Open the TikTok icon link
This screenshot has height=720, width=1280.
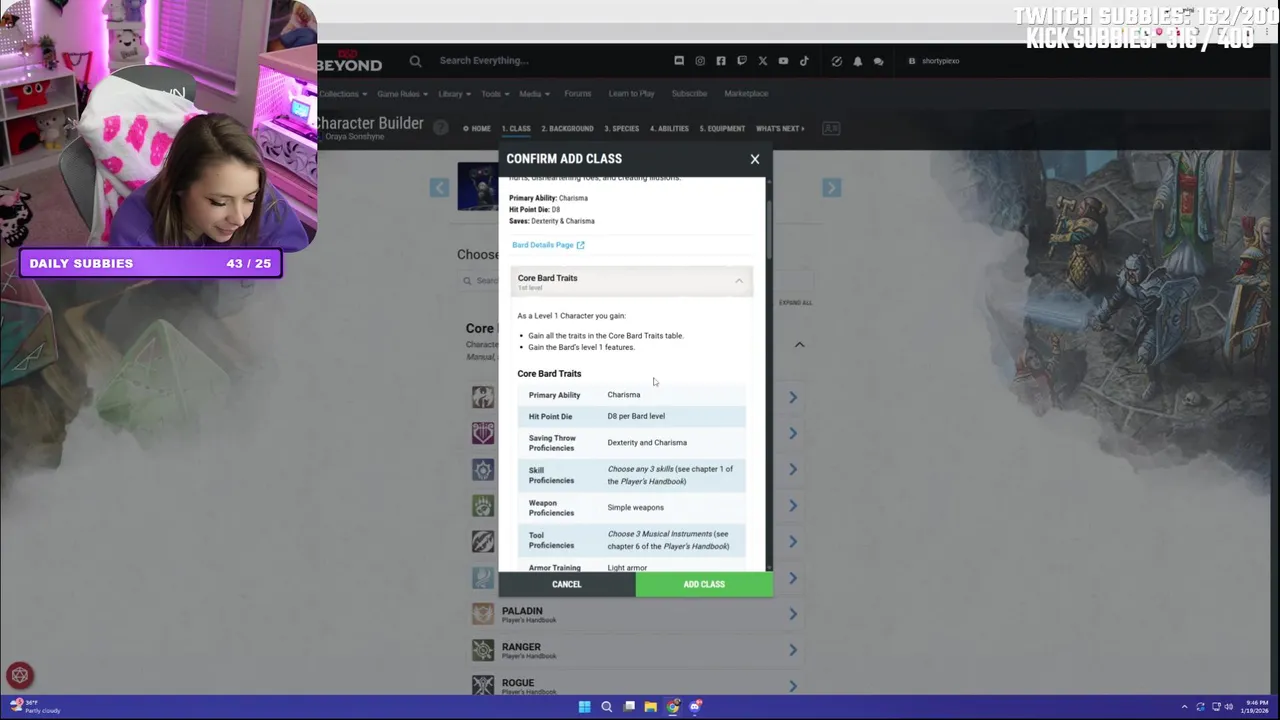coord(804,61)
